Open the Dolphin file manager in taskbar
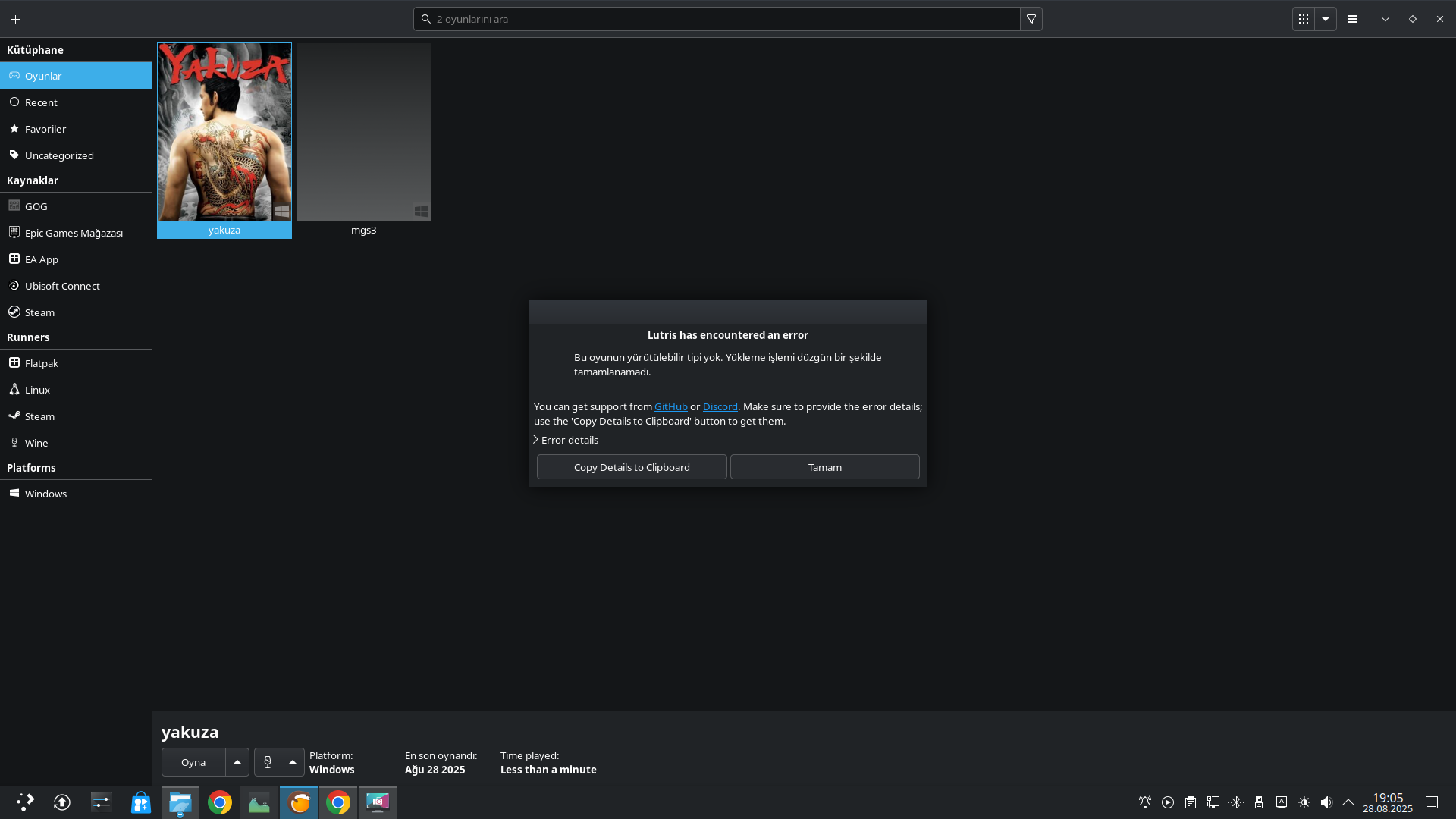Viewport: 1456px width, 819px height. point(180,802)
